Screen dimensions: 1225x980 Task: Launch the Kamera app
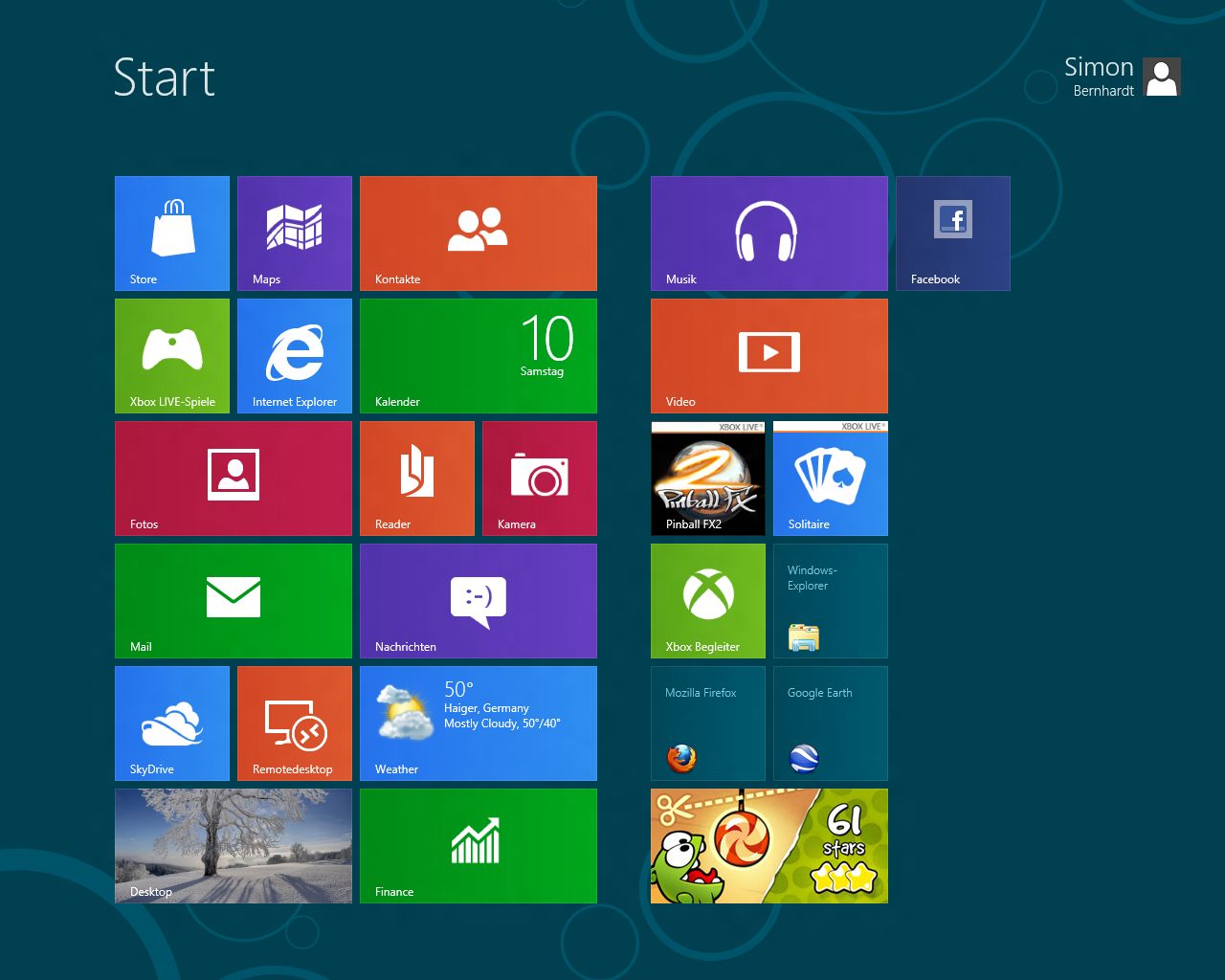(540, 479)
